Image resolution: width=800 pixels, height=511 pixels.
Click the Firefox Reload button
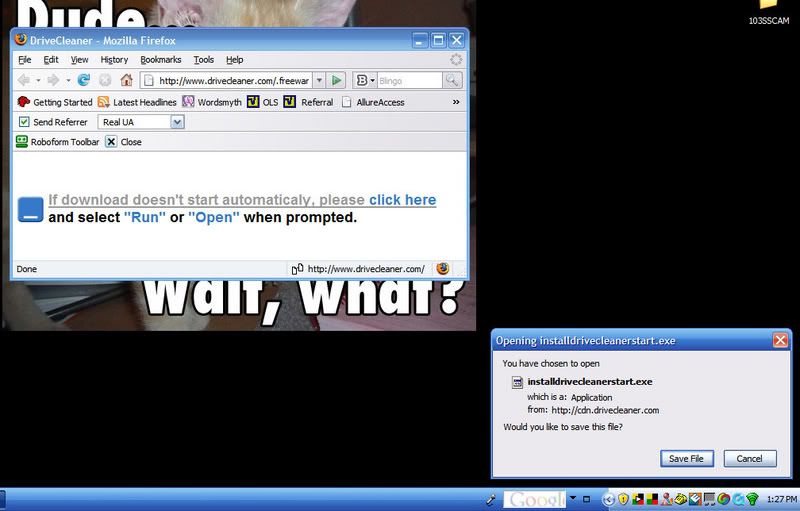[84, 80]
